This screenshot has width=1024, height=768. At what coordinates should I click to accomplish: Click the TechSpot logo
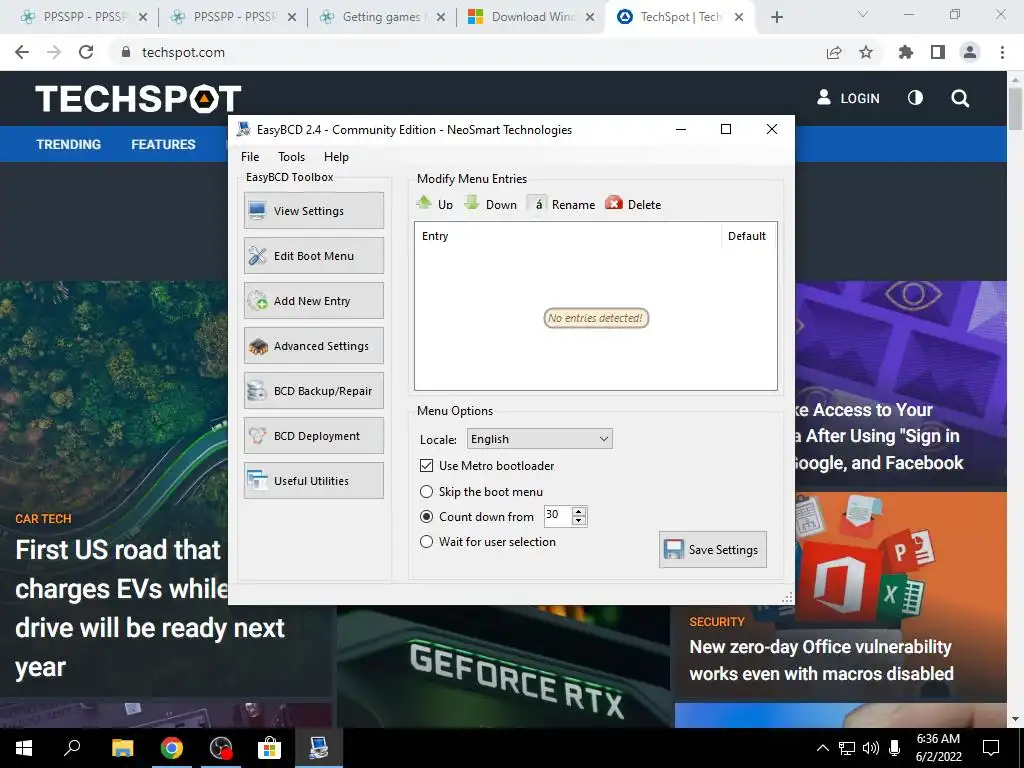click(x=138, y=99)
